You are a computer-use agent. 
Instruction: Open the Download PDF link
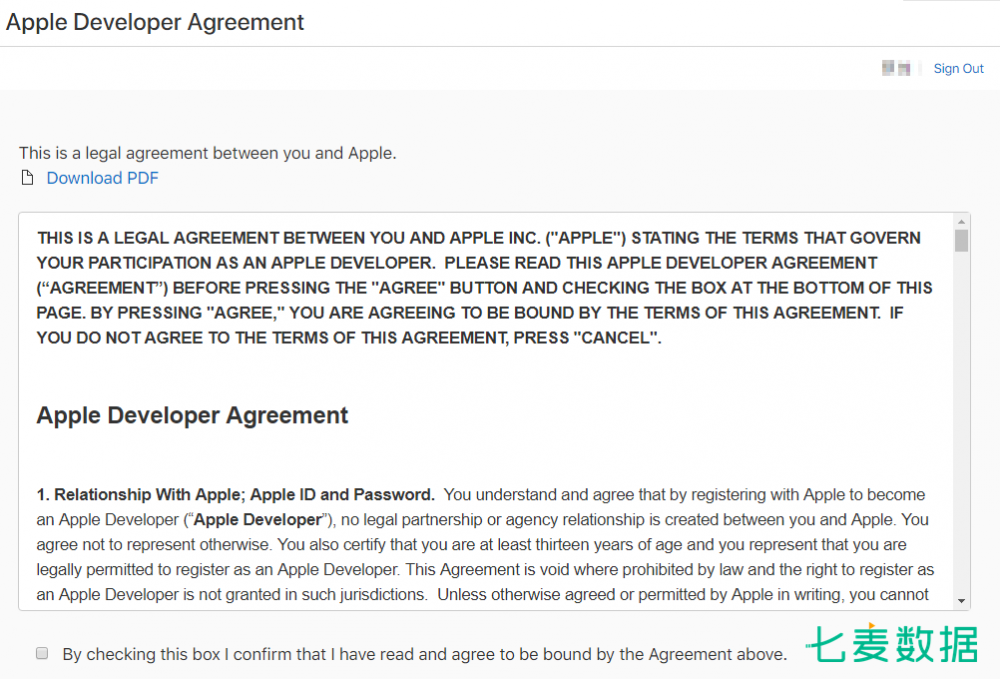(102, 178)
